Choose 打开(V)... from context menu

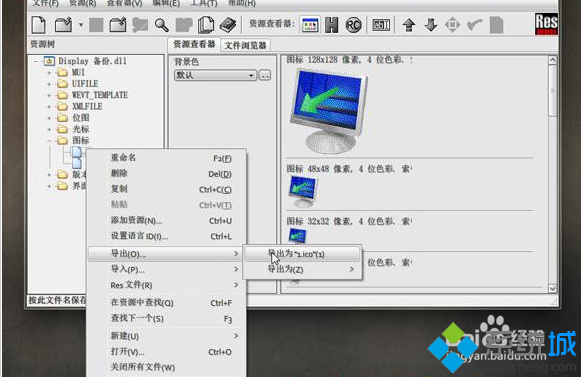(167, 351)
